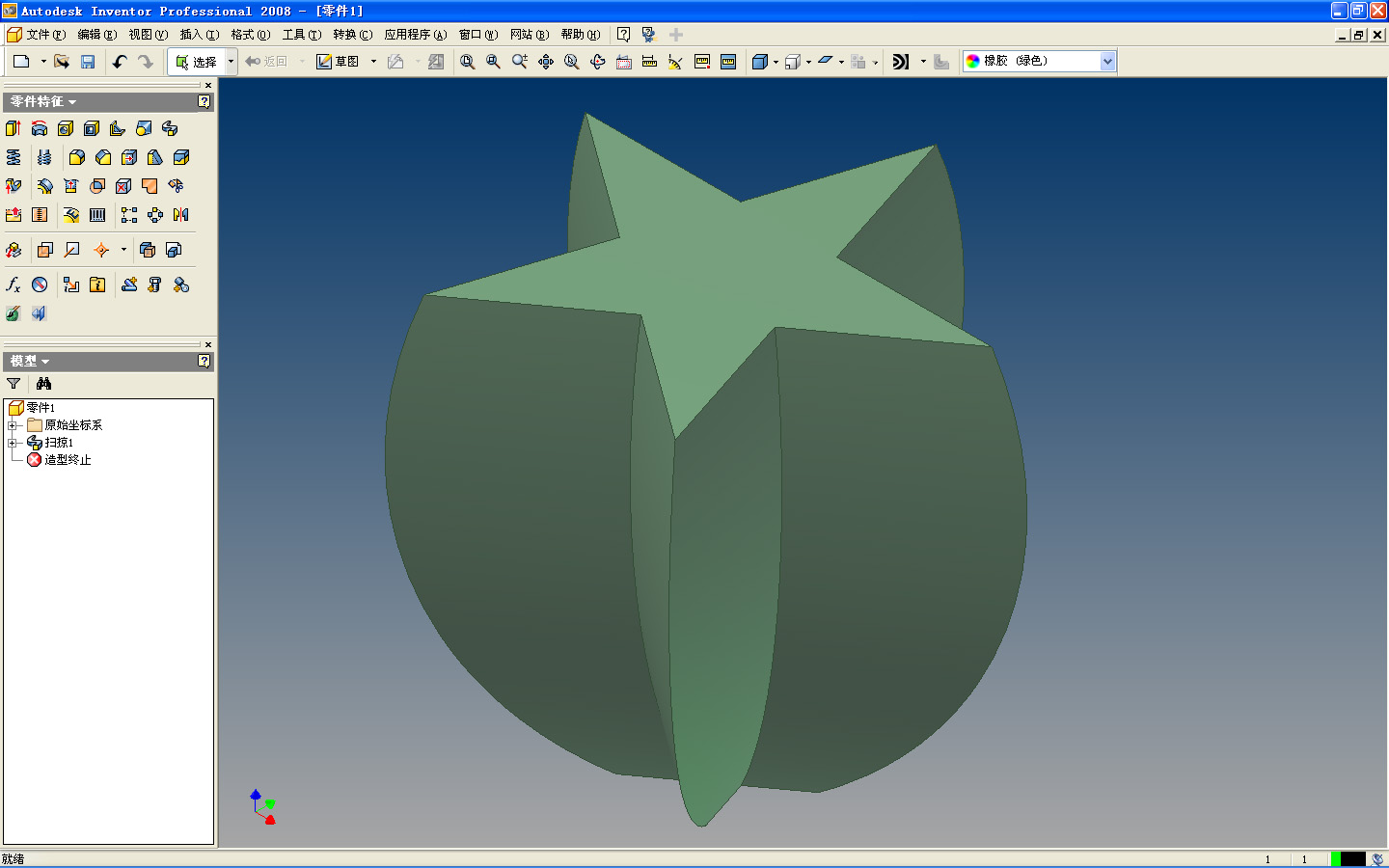The height and width of the screenshot is (868, 1389).
Task: Open help for 模型 browser panel
Action: click(204, 361)
